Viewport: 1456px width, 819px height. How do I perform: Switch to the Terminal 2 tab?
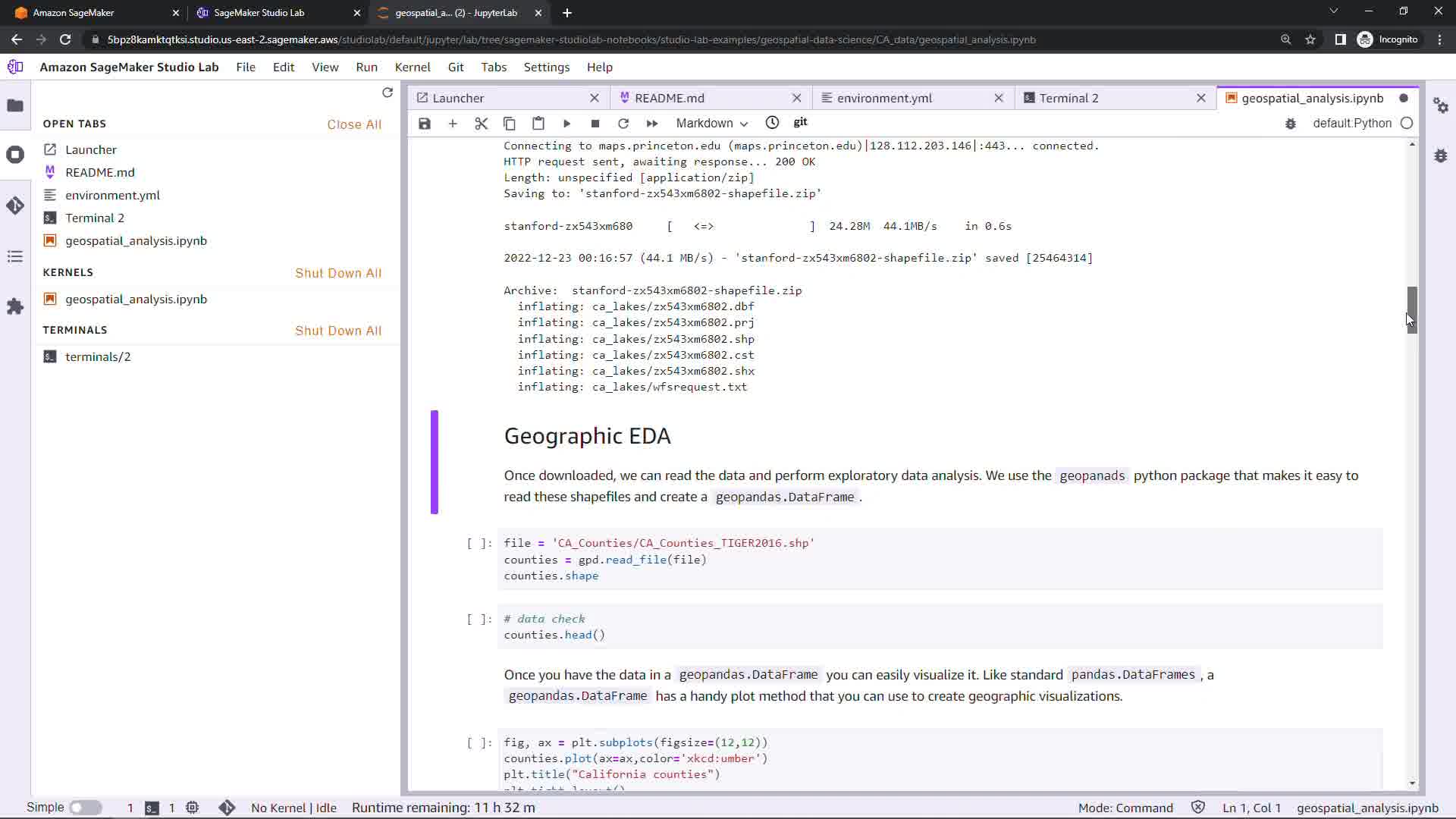(1068, 98)
